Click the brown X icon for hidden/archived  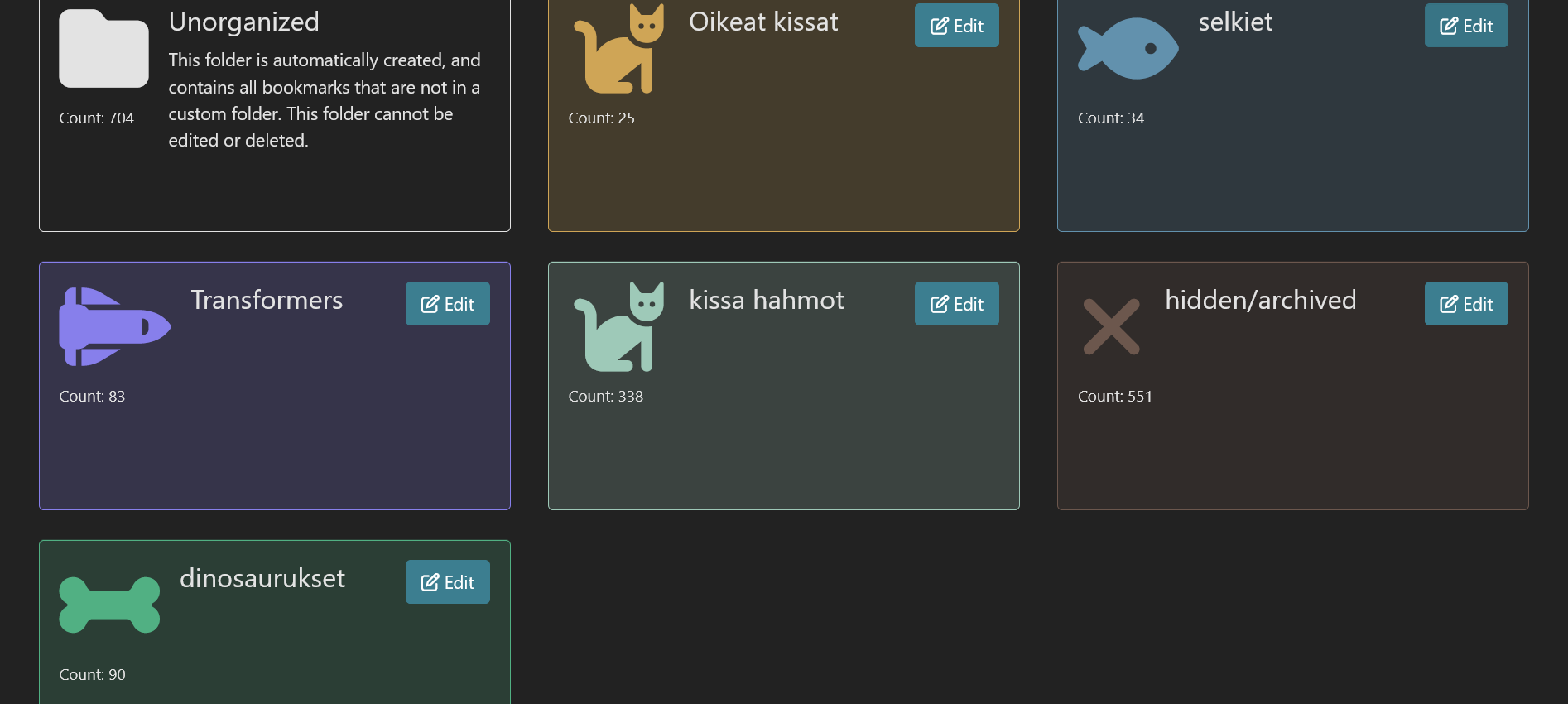pyautogui.click(x=1111, y=327)
